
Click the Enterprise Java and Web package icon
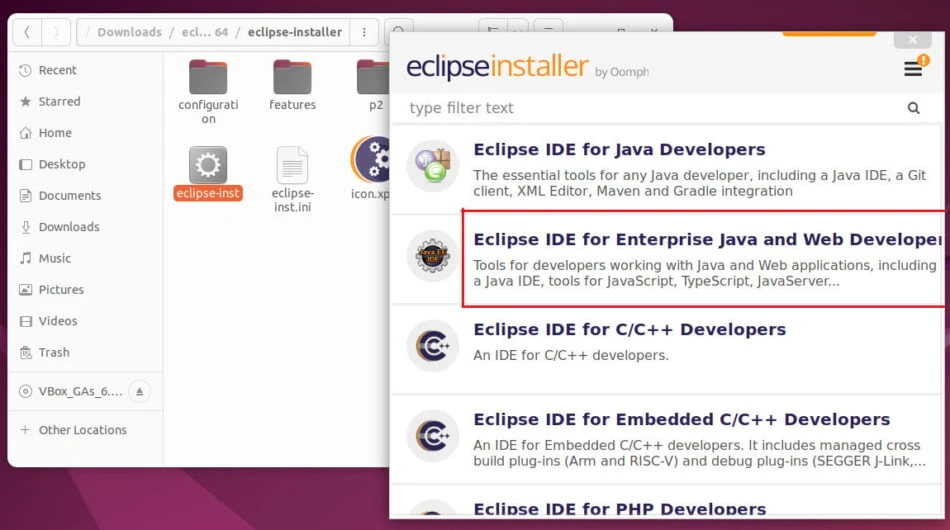(x=433, y=256)
